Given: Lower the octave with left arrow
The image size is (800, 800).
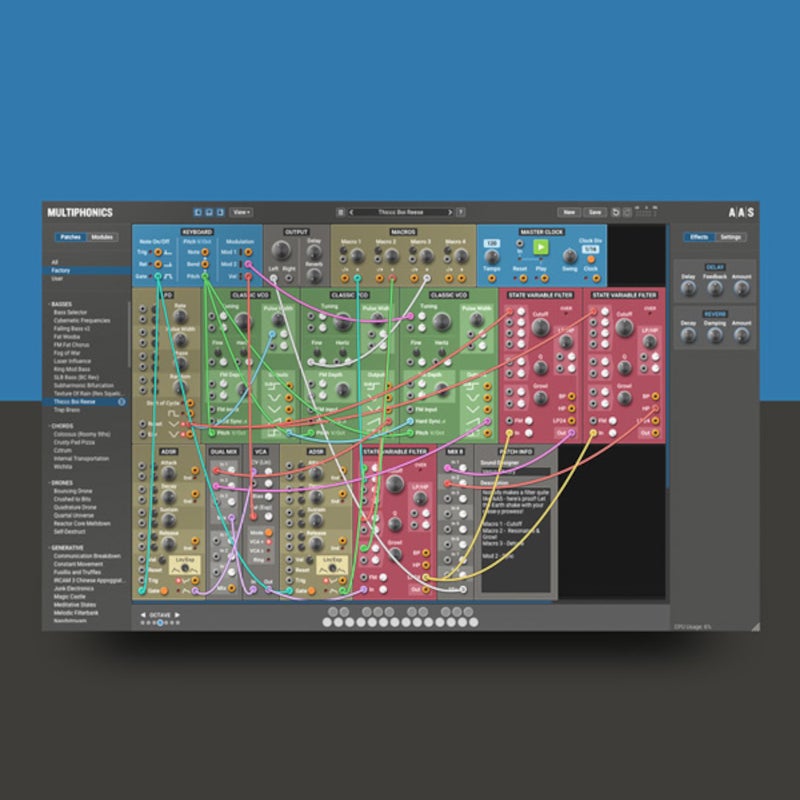Looking at the screenshot, I should pyautogui.click(x=143, y=615).
